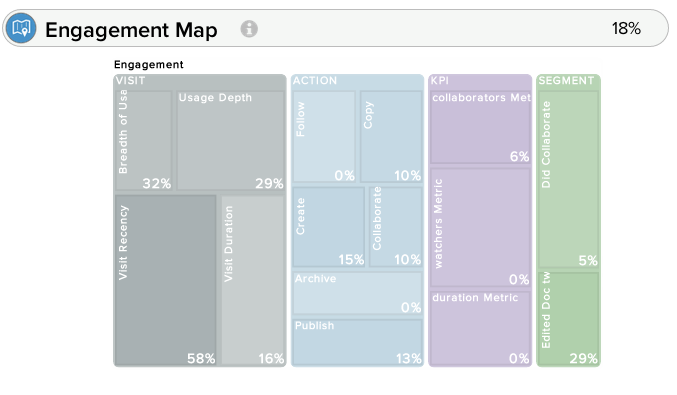Click the Create action tile

(329, 227)
